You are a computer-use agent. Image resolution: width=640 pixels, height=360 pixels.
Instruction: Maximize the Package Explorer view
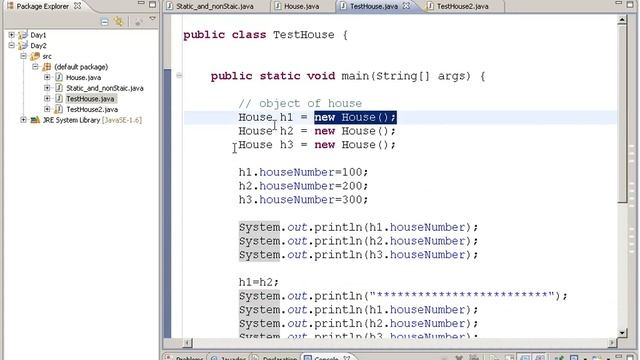click(152, 4)
